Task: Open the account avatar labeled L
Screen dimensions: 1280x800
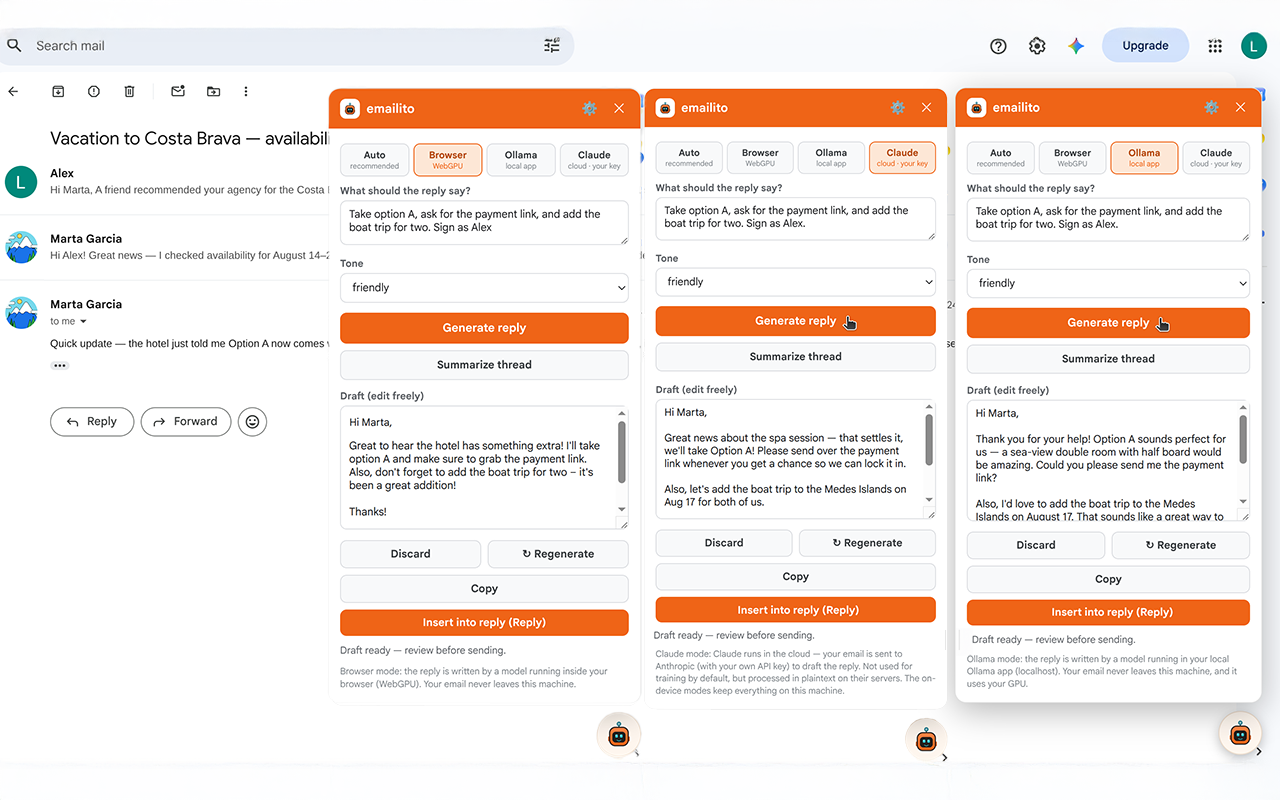Action: (1254, 45)
